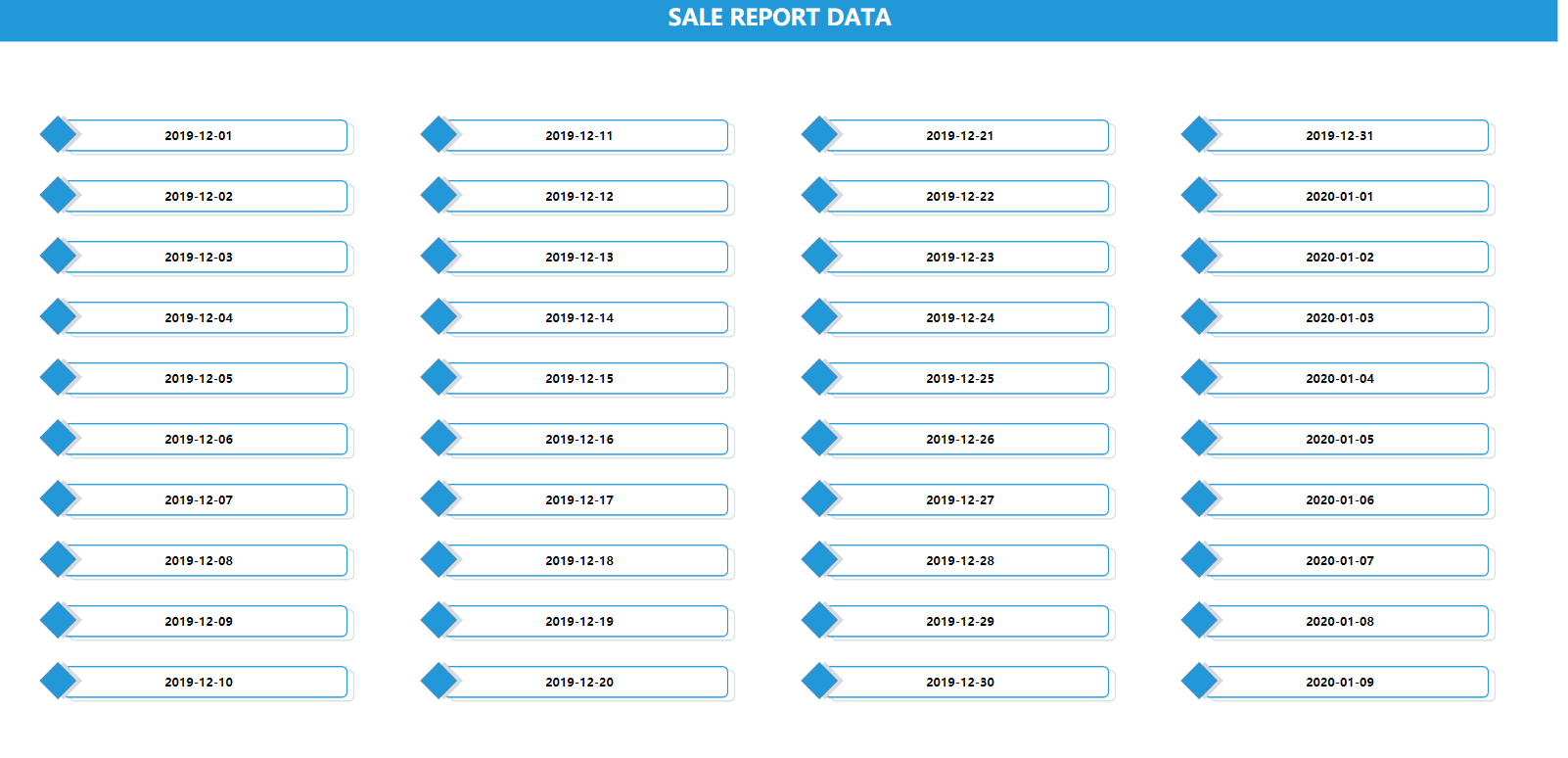Click the SALE REPORT DATA header
1568x758 pixels.
[x=779, y=18]
